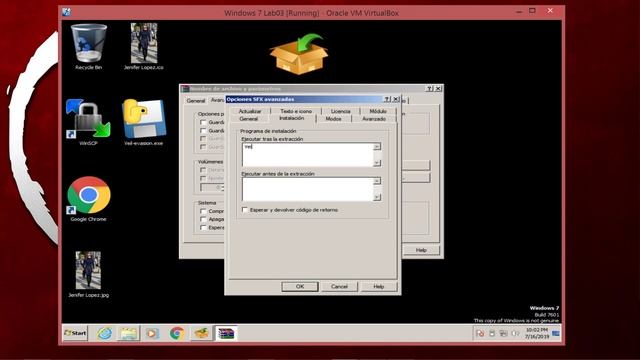Image resolution: width=640 pixels, height=360 pixels.
Task: Click the taskbar clock showing 10:02 PM
Action: coord(537,333)
